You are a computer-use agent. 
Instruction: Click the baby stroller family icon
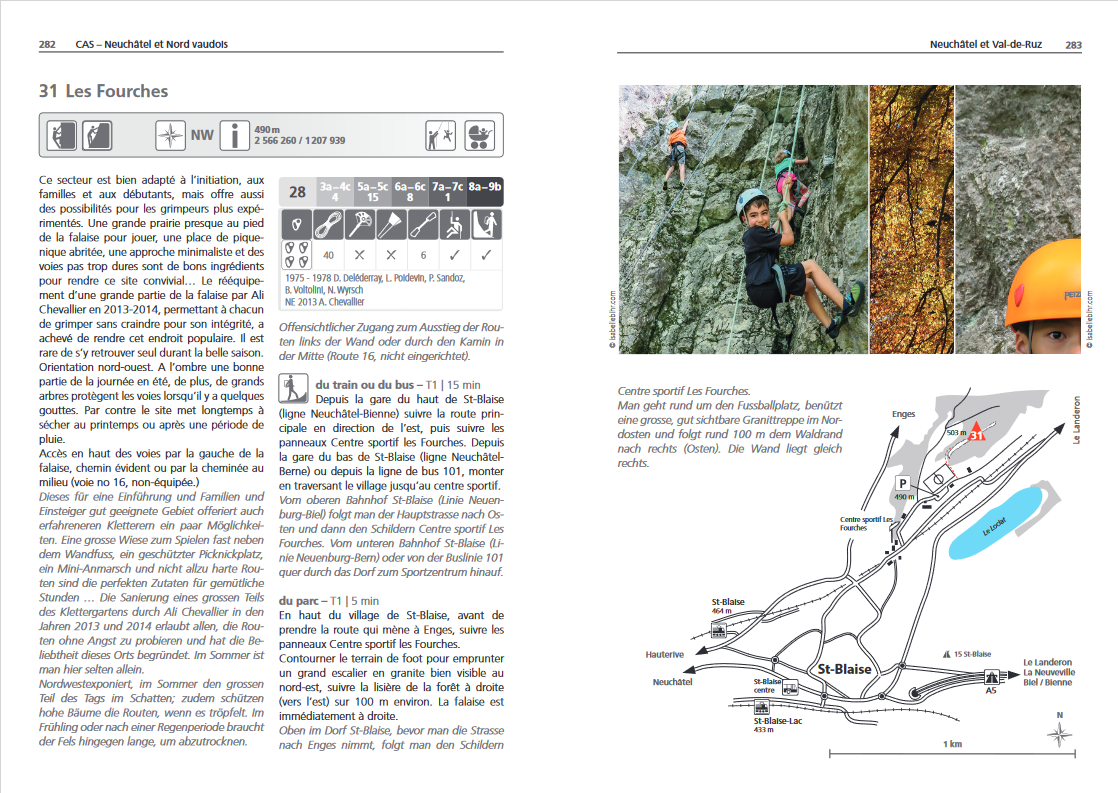(479, 135)
